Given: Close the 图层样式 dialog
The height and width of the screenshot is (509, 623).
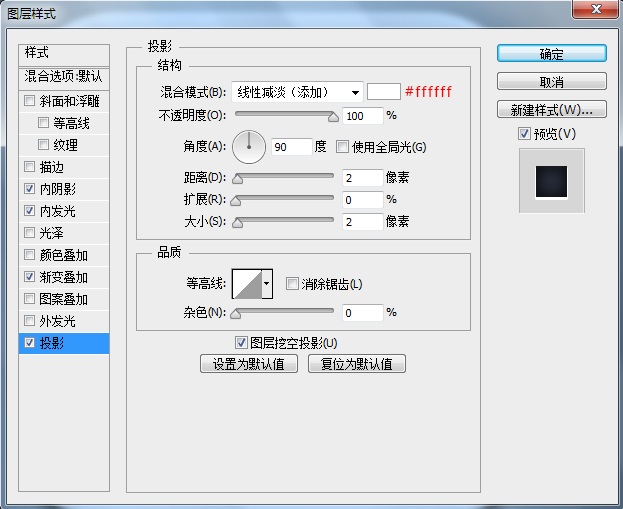Looking at the screenshot, I should 596,9.
